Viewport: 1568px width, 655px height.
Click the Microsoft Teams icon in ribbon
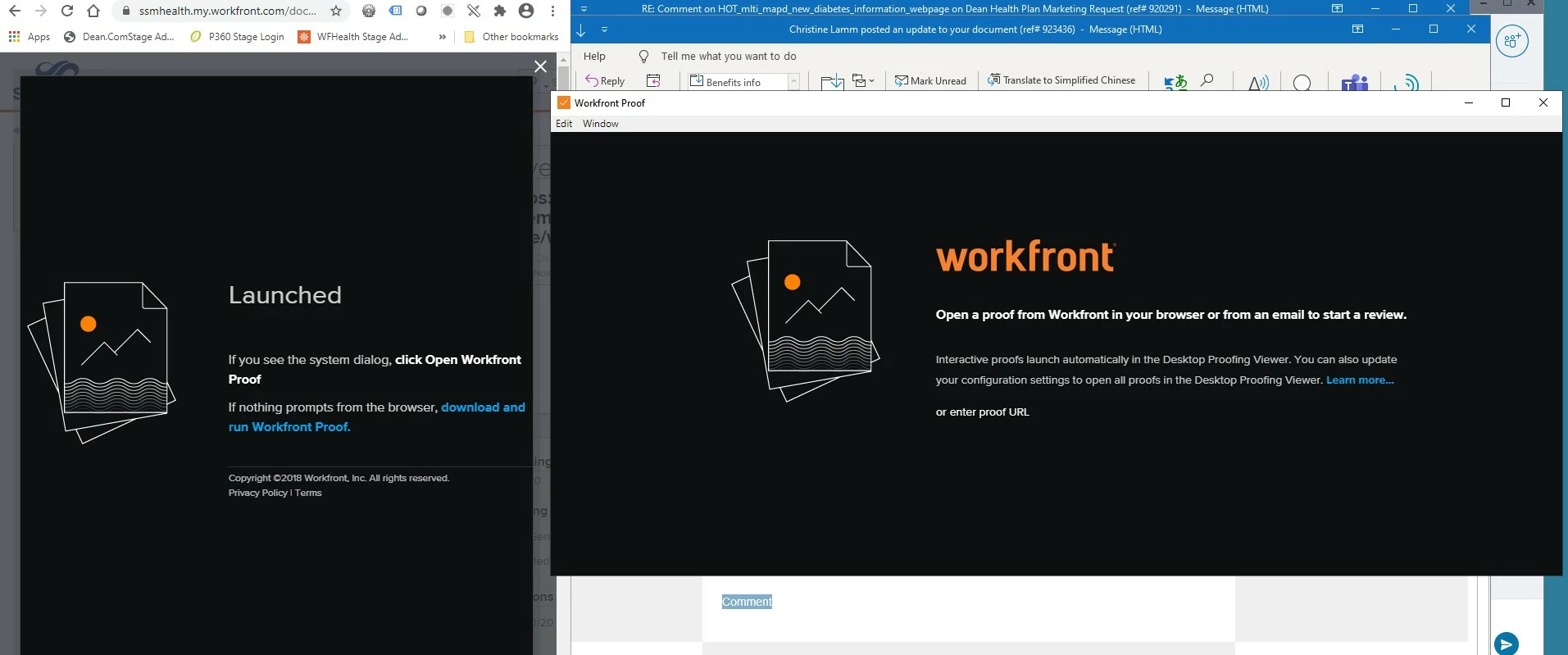coord(1355,82)
